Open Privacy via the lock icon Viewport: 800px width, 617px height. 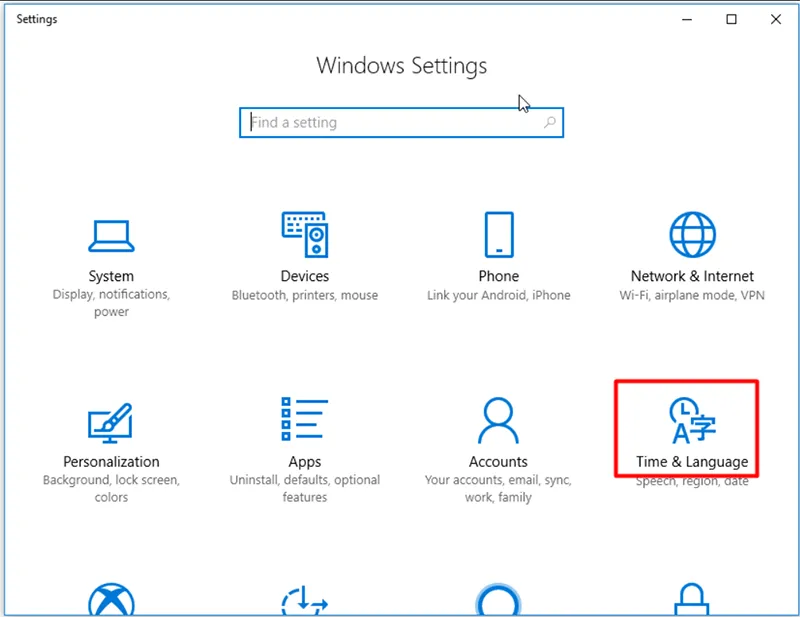tap(692, 600)
